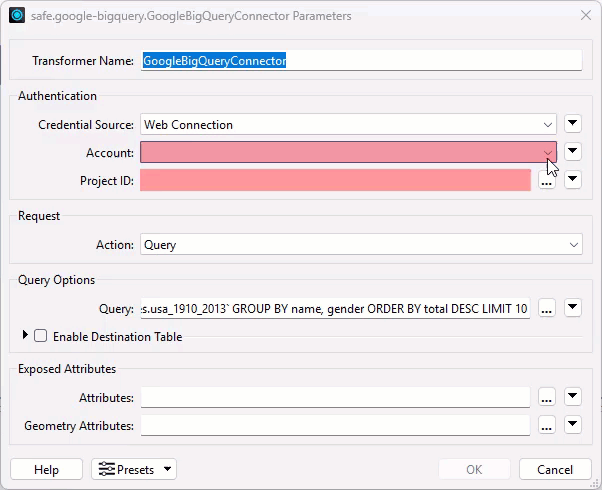Click the Transformer Name input field

[x=361, y=61]
